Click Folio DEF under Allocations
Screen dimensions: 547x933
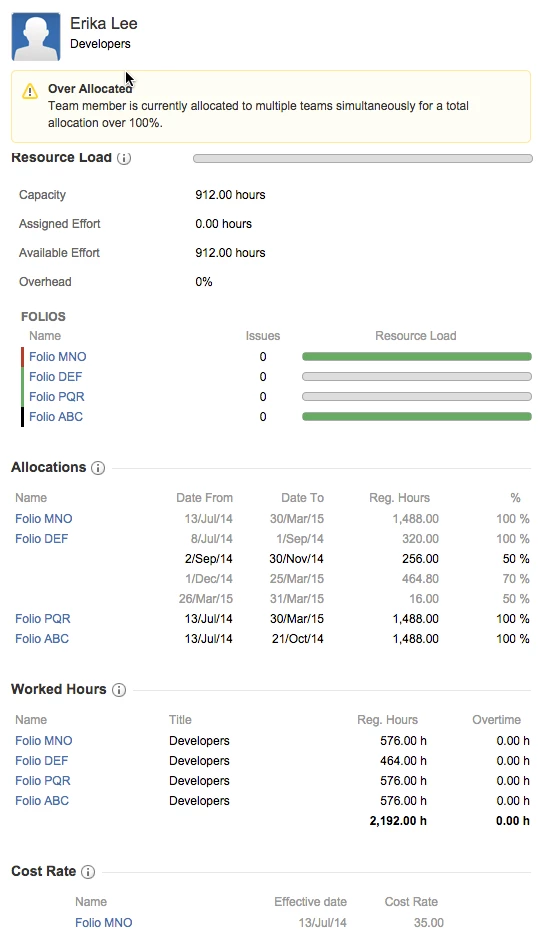coord(42,539)
